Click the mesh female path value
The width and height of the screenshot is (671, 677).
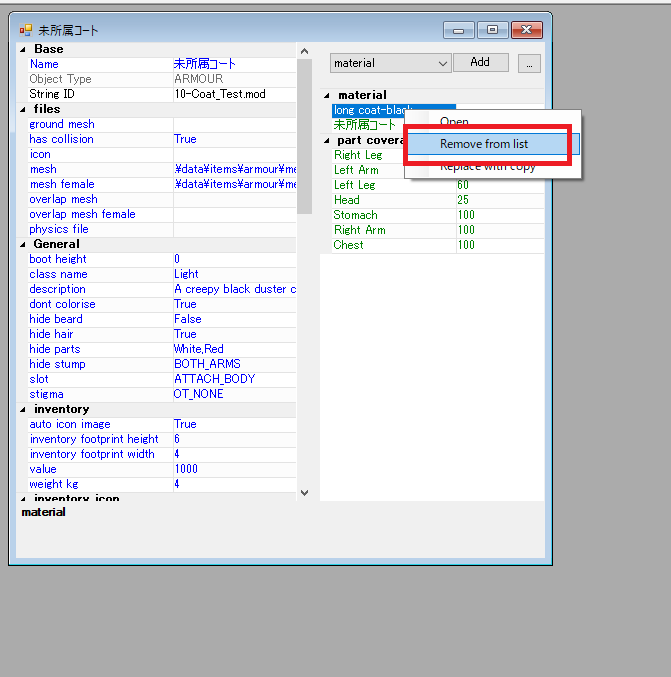pos(234,184)
